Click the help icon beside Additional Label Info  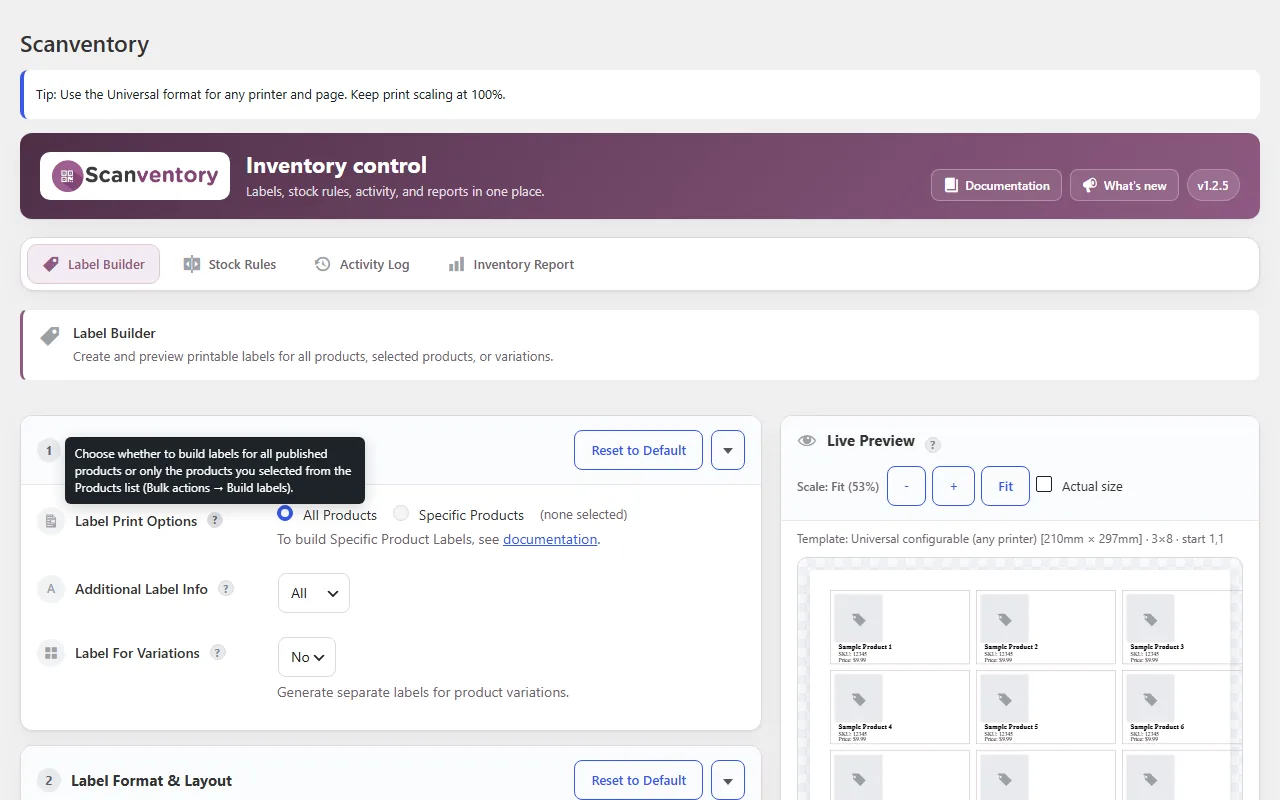pos(226,588)
